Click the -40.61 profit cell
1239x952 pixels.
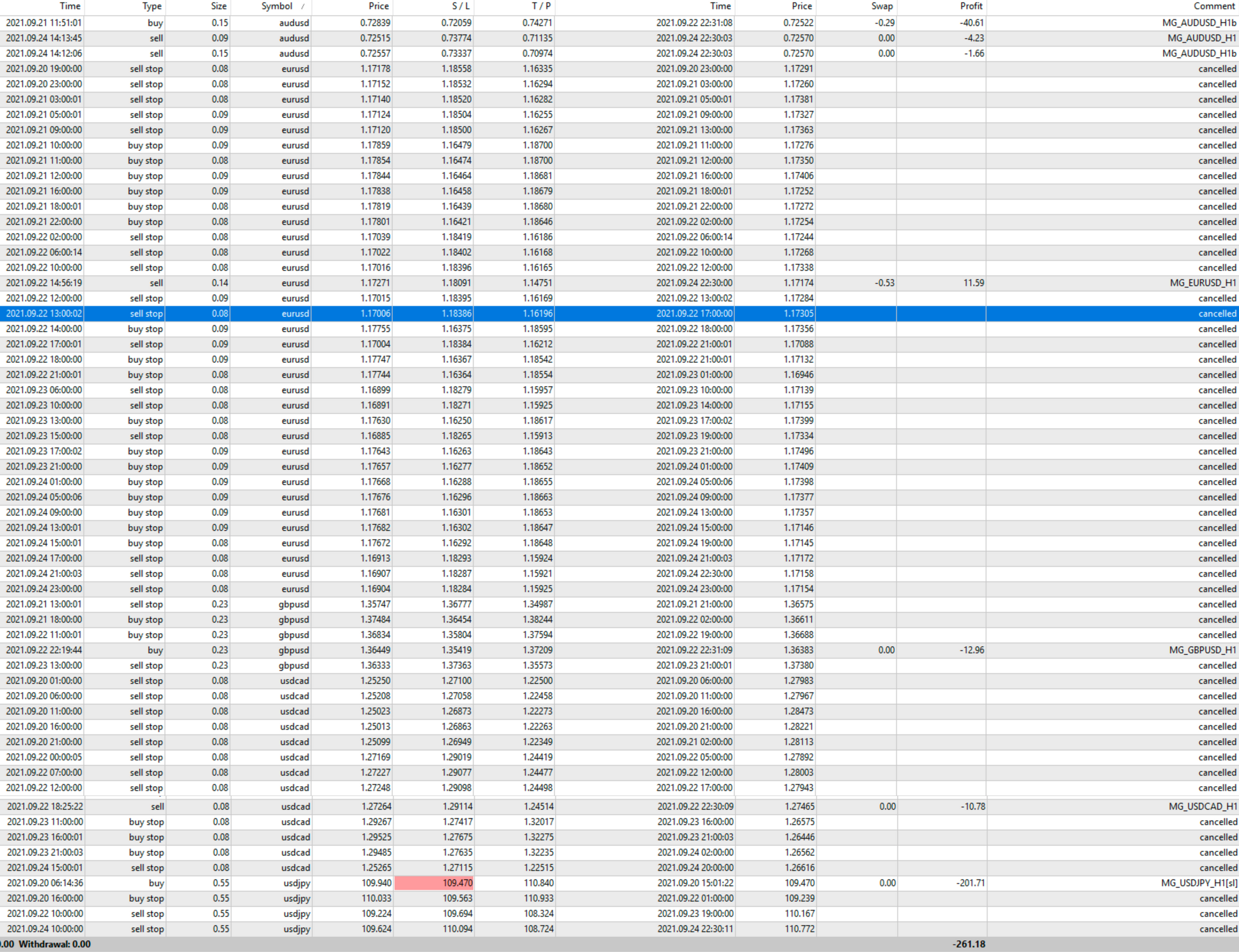[x=971, y=23]
